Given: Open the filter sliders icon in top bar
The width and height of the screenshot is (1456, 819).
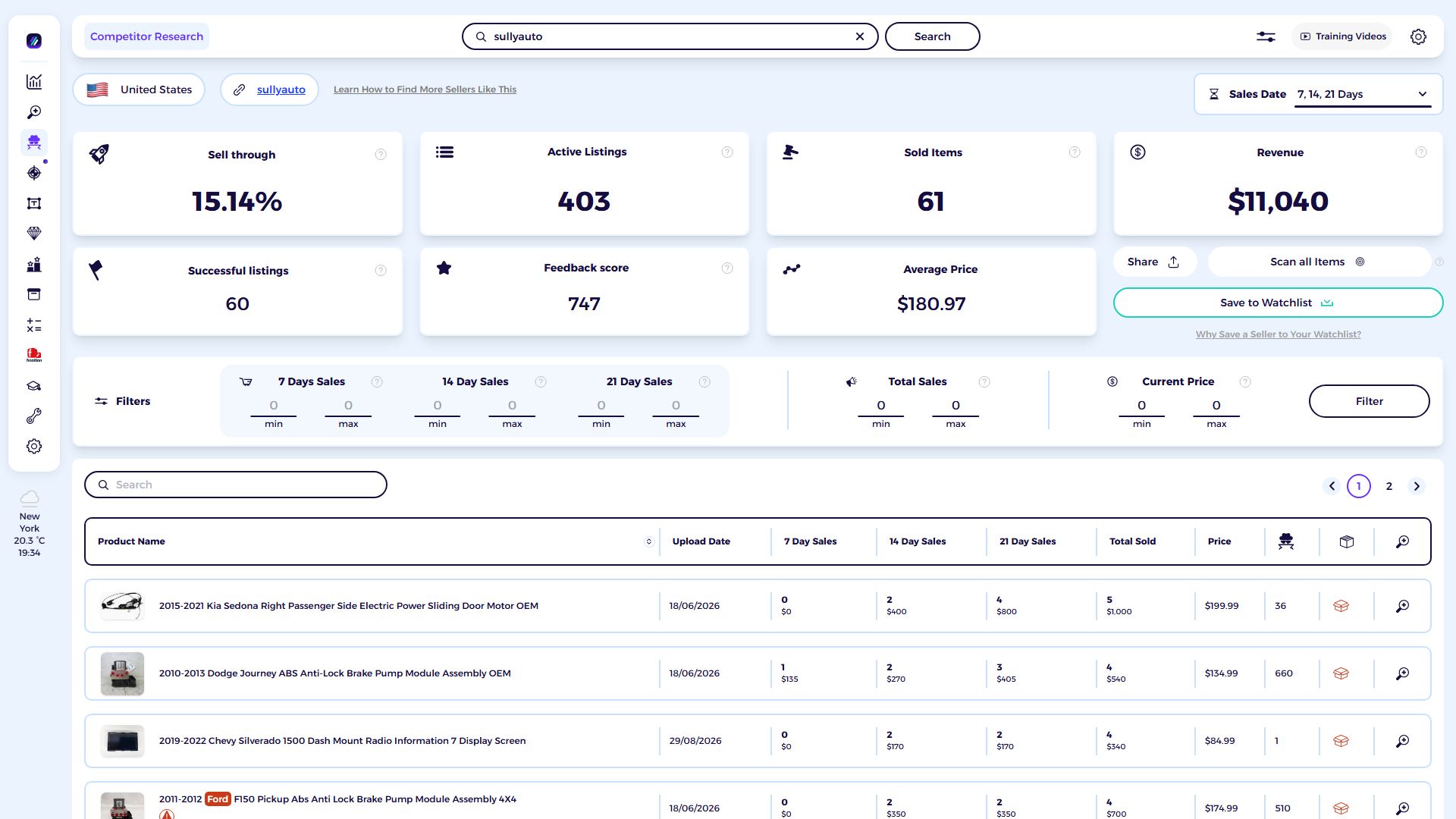Looking at the screenshot, I should click(1266, 36).
